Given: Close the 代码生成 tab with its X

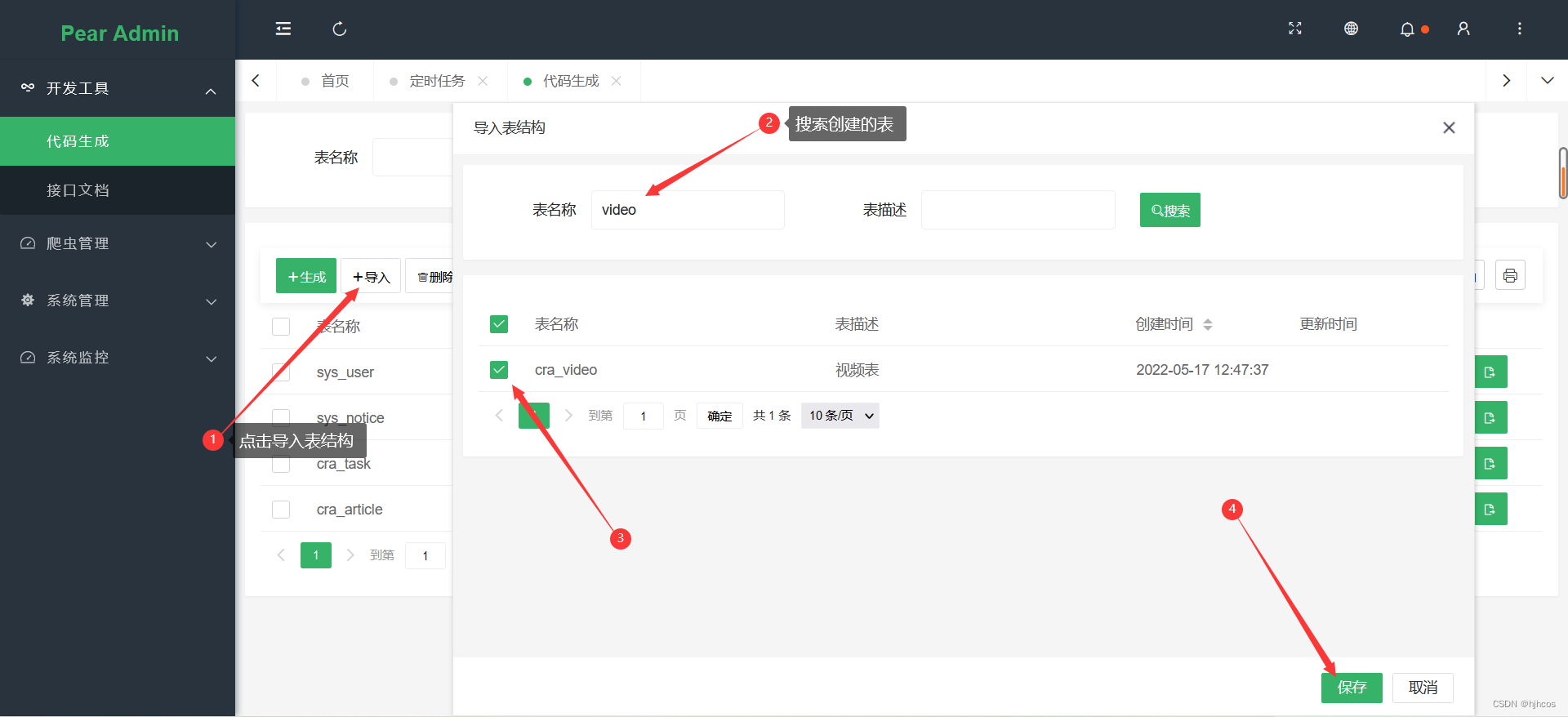Looking at the screenshot, I should (617, 81).
